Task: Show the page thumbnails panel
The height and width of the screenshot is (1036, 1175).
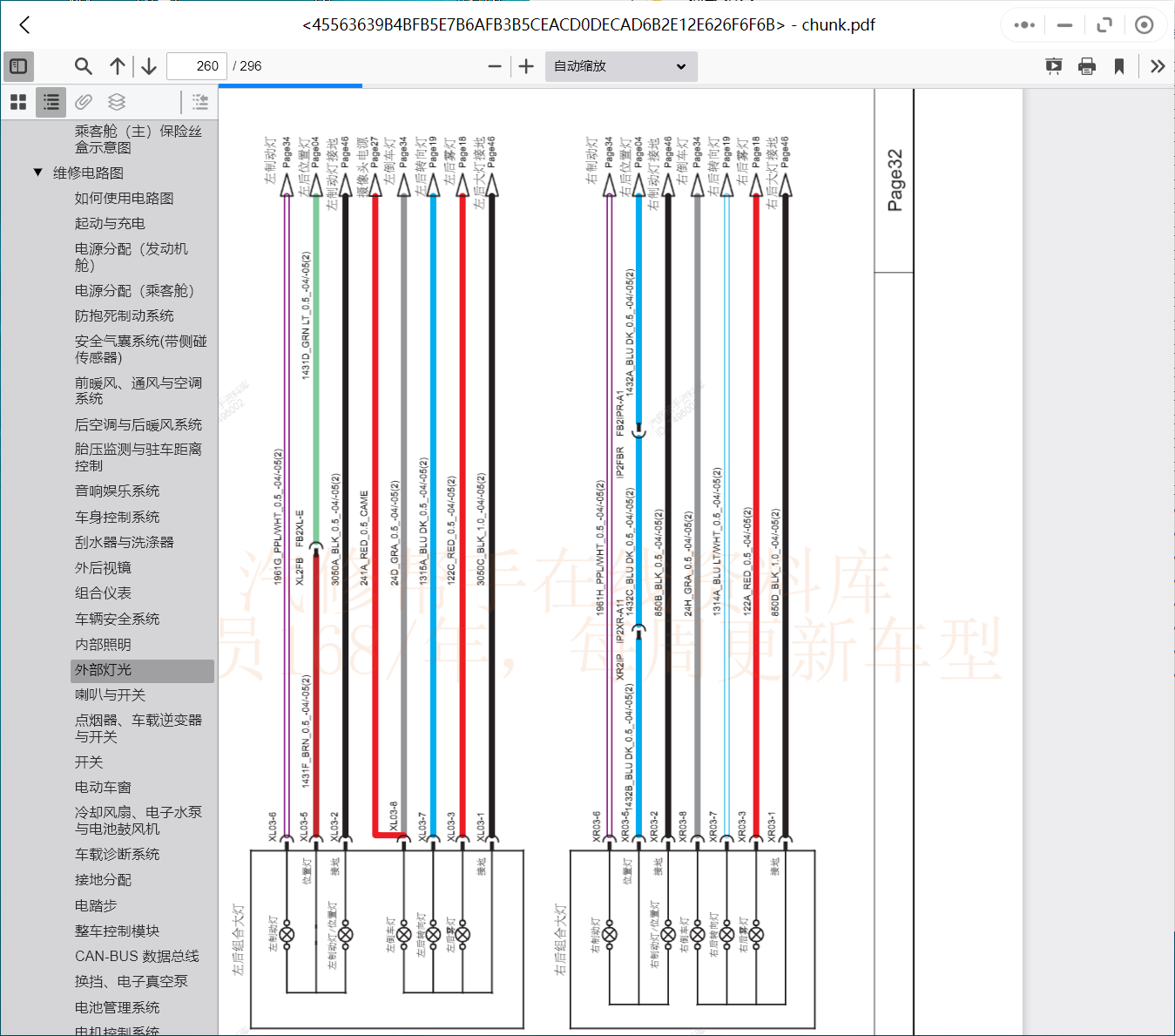Action: pos(18,102)
